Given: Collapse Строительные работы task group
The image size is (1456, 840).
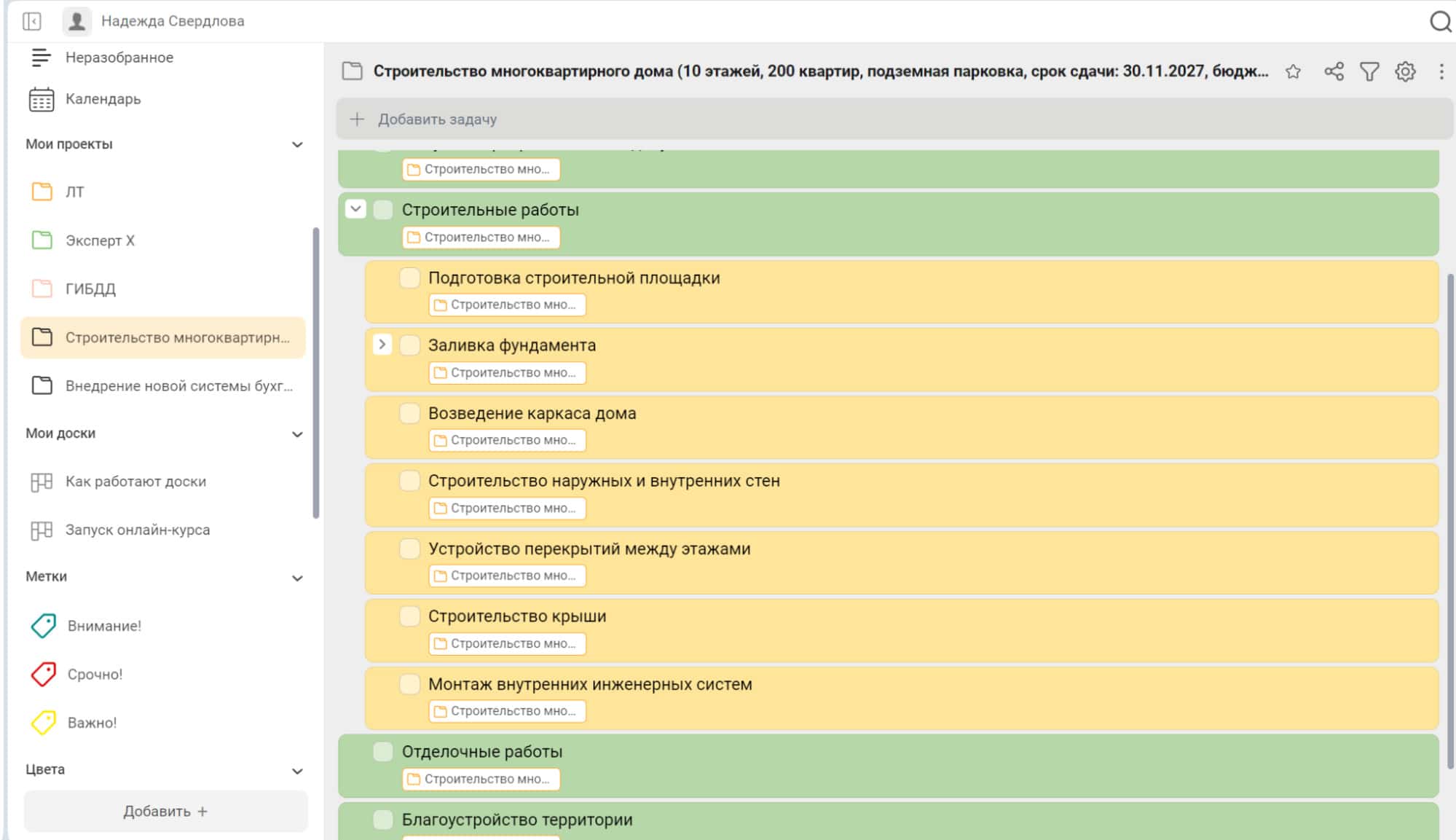Looking at the screenshot, I should tap(355, 209).
